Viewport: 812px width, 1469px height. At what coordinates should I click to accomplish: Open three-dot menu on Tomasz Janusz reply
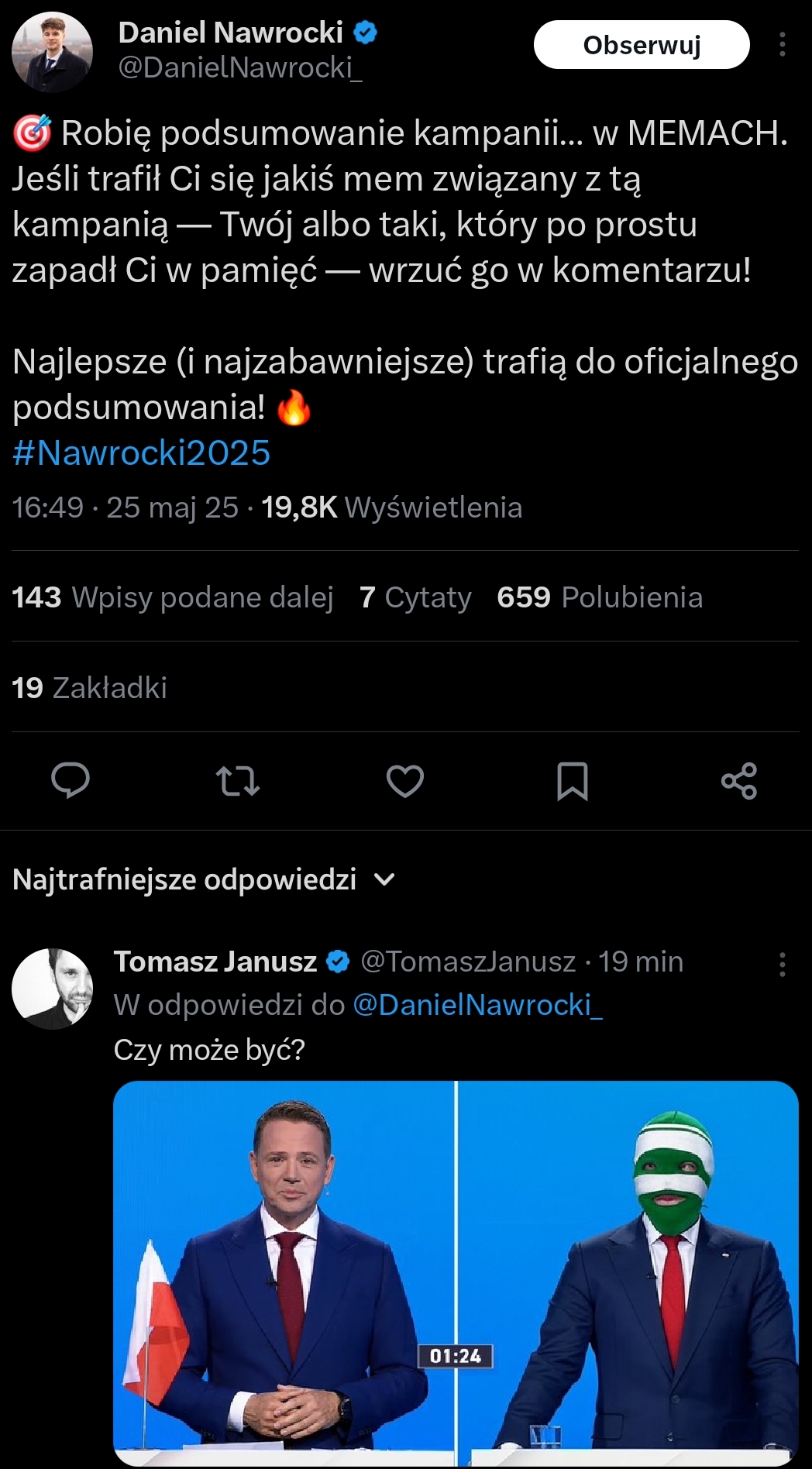pos(783,965)
